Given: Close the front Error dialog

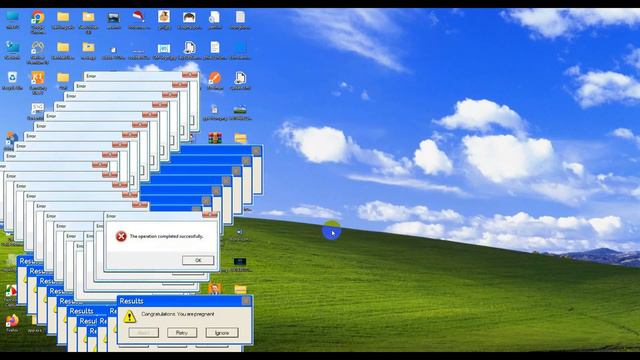Looking at the screenshot, I should pos(210,215).
